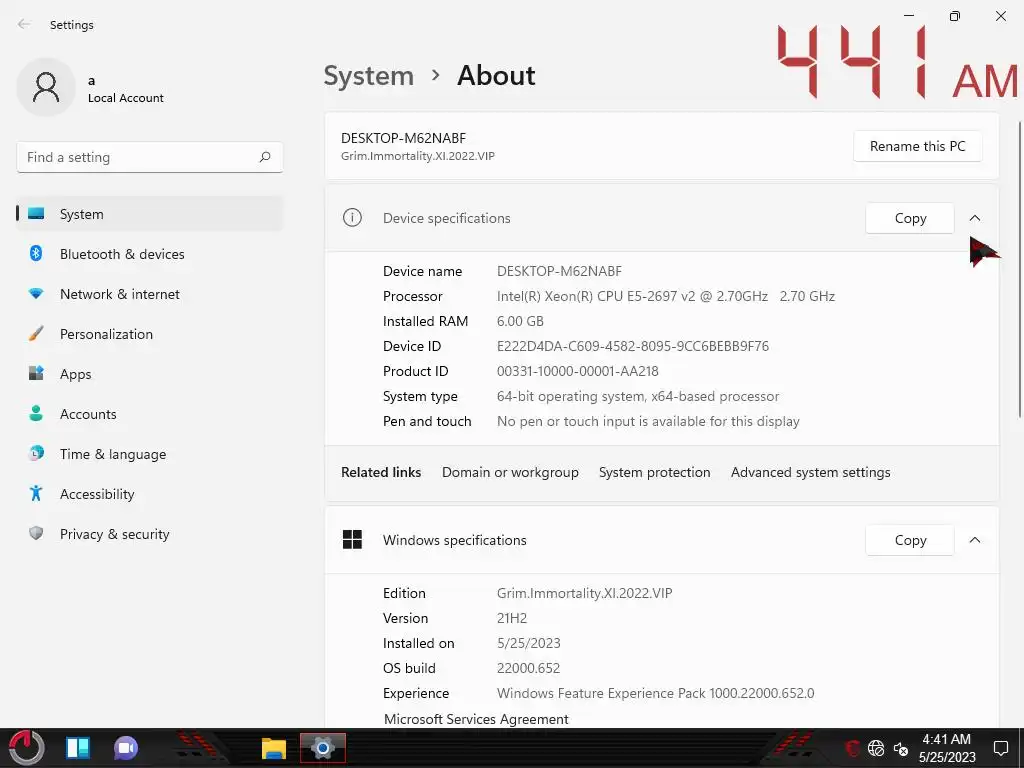Open Advanced system settings link

pyautogui.click(x=810, y=472)
